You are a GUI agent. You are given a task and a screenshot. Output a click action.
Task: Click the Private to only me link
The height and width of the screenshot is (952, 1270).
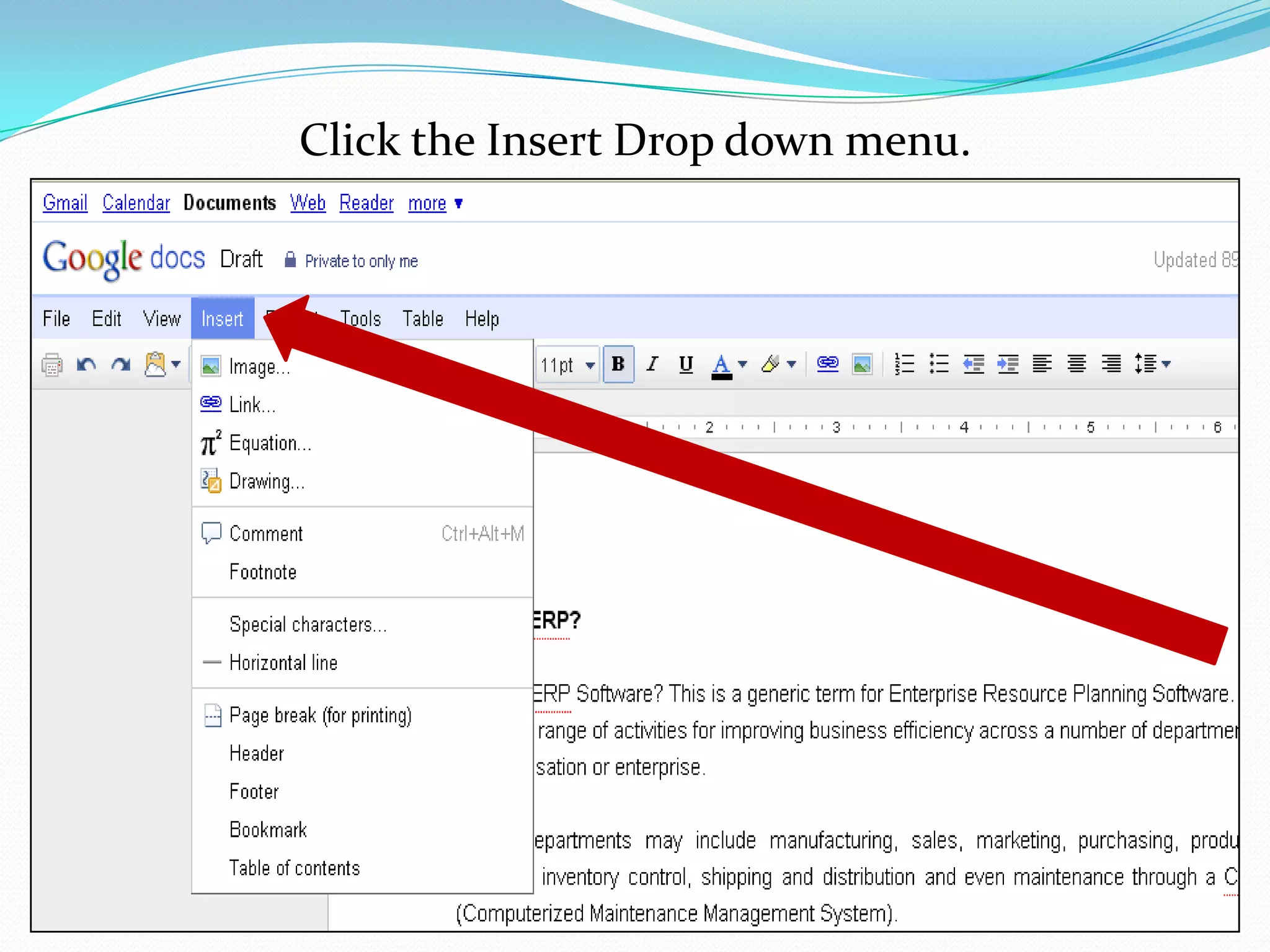pyautogui.click(x=362, y=262)
